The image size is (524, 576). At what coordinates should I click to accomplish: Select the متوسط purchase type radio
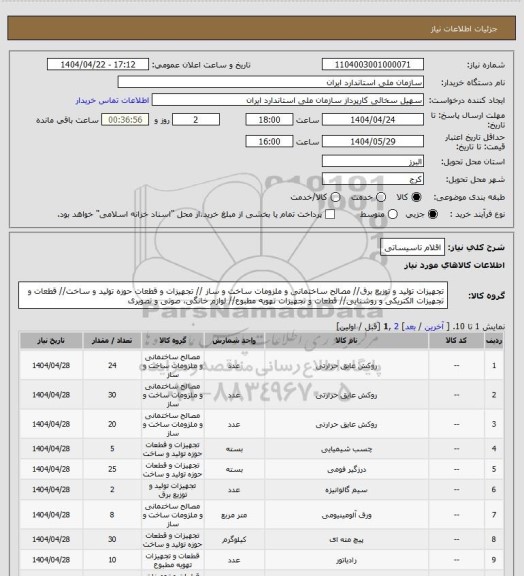coord(393,214)
